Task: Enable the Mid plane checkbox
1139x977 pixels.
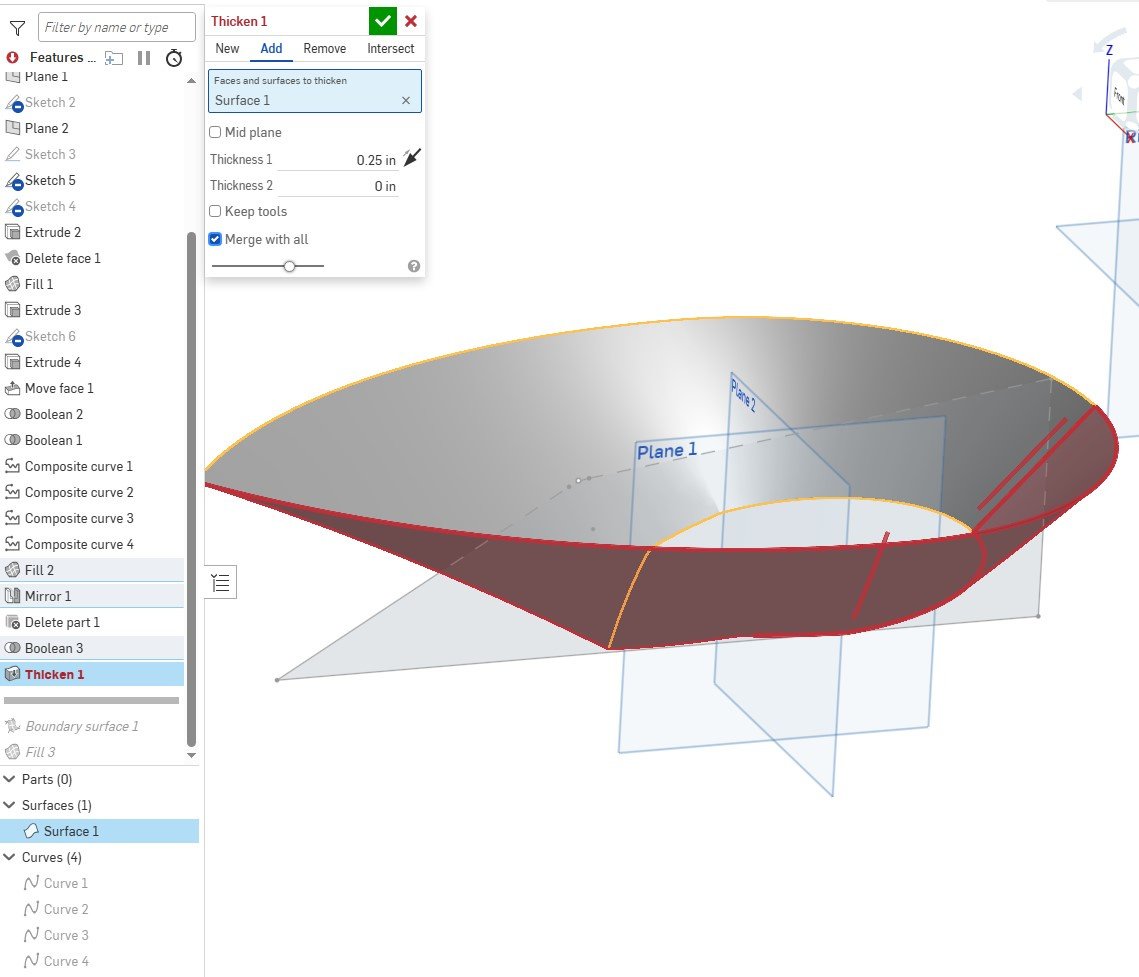Action: tap(215, 132)
